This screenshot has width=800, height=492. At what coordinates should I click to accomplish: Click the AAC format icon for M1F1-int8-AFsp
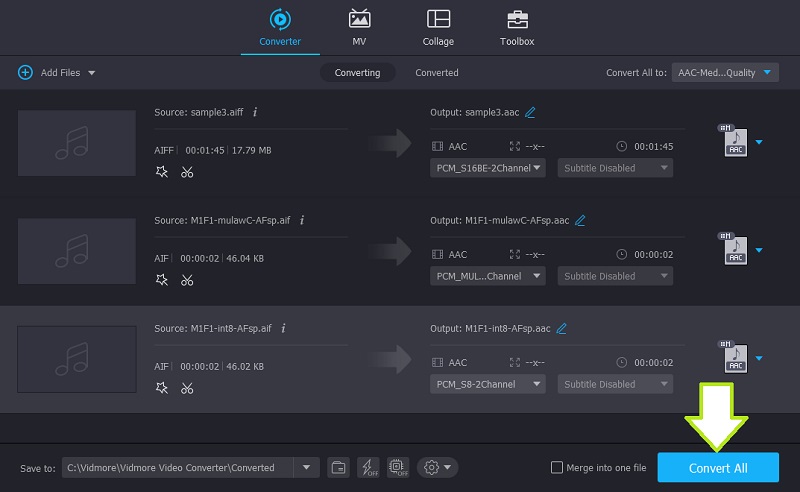pos(734,357)
